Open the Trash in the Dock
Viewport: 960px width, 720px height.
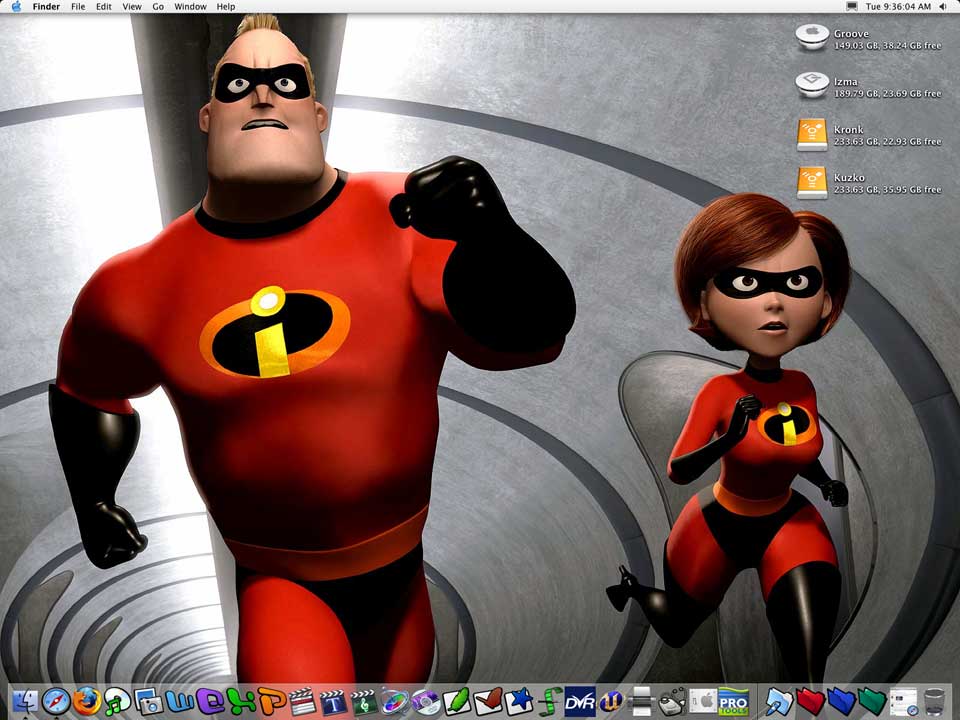(x=934, y=701)
